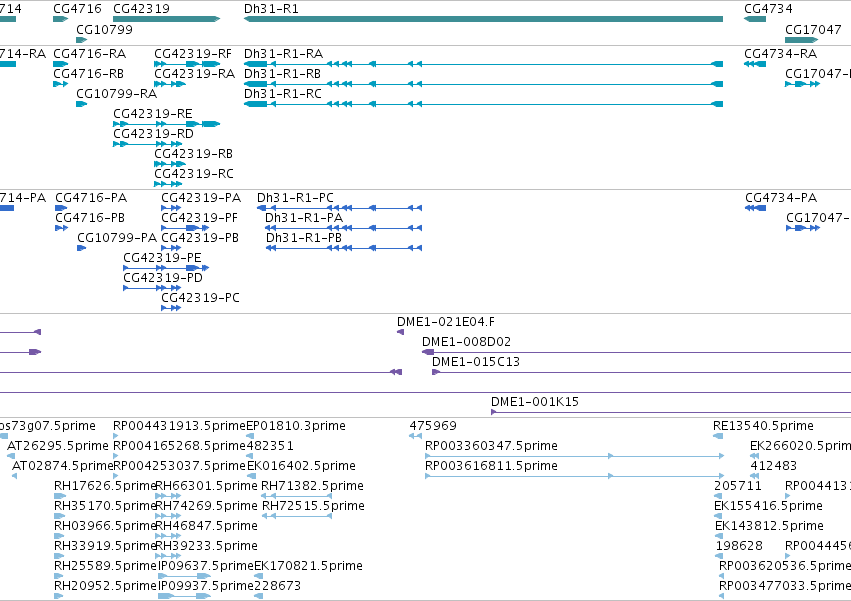The image size is (851, 601).
Task: Select transcript CG10799-RA
Action: pos(81,104)
